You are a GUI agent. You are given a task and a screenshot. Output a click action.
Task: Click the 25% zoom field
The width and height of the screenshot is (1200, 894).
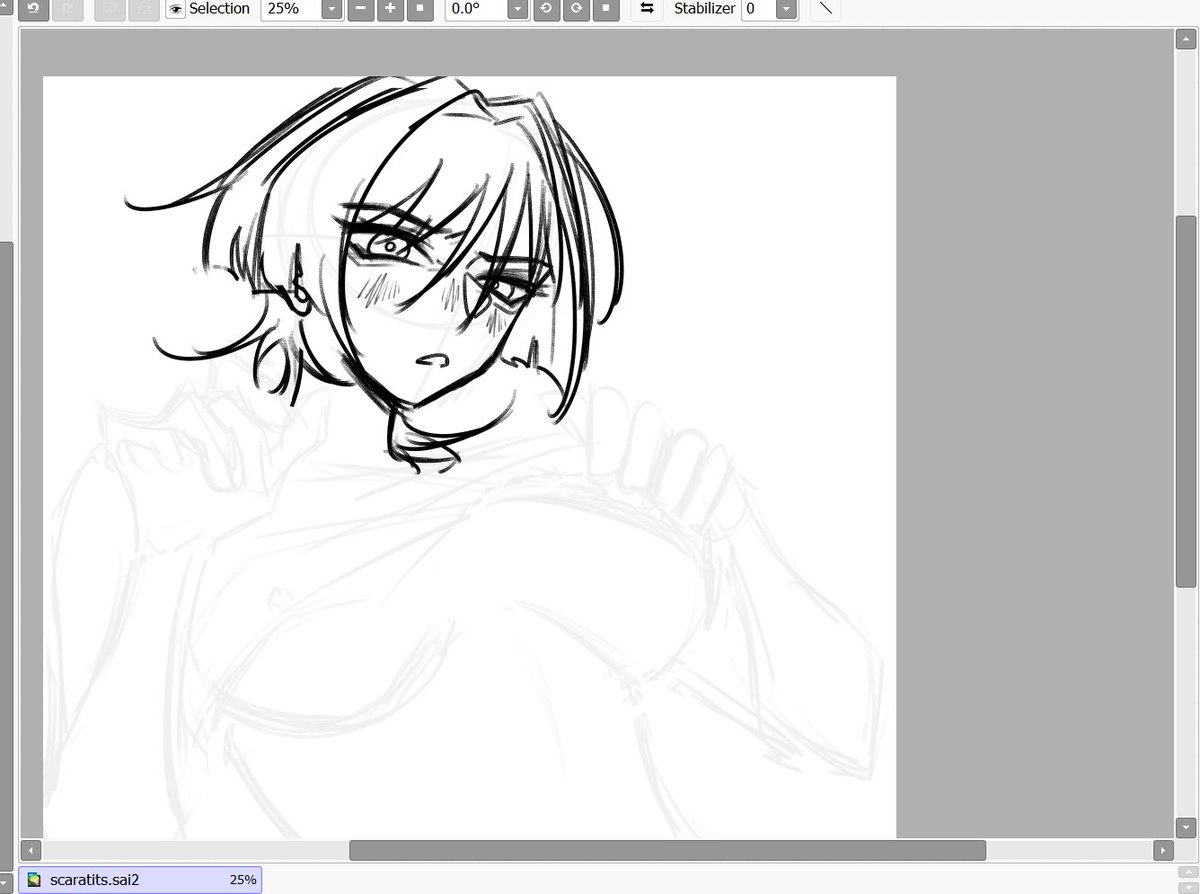(x=290, y=9)
